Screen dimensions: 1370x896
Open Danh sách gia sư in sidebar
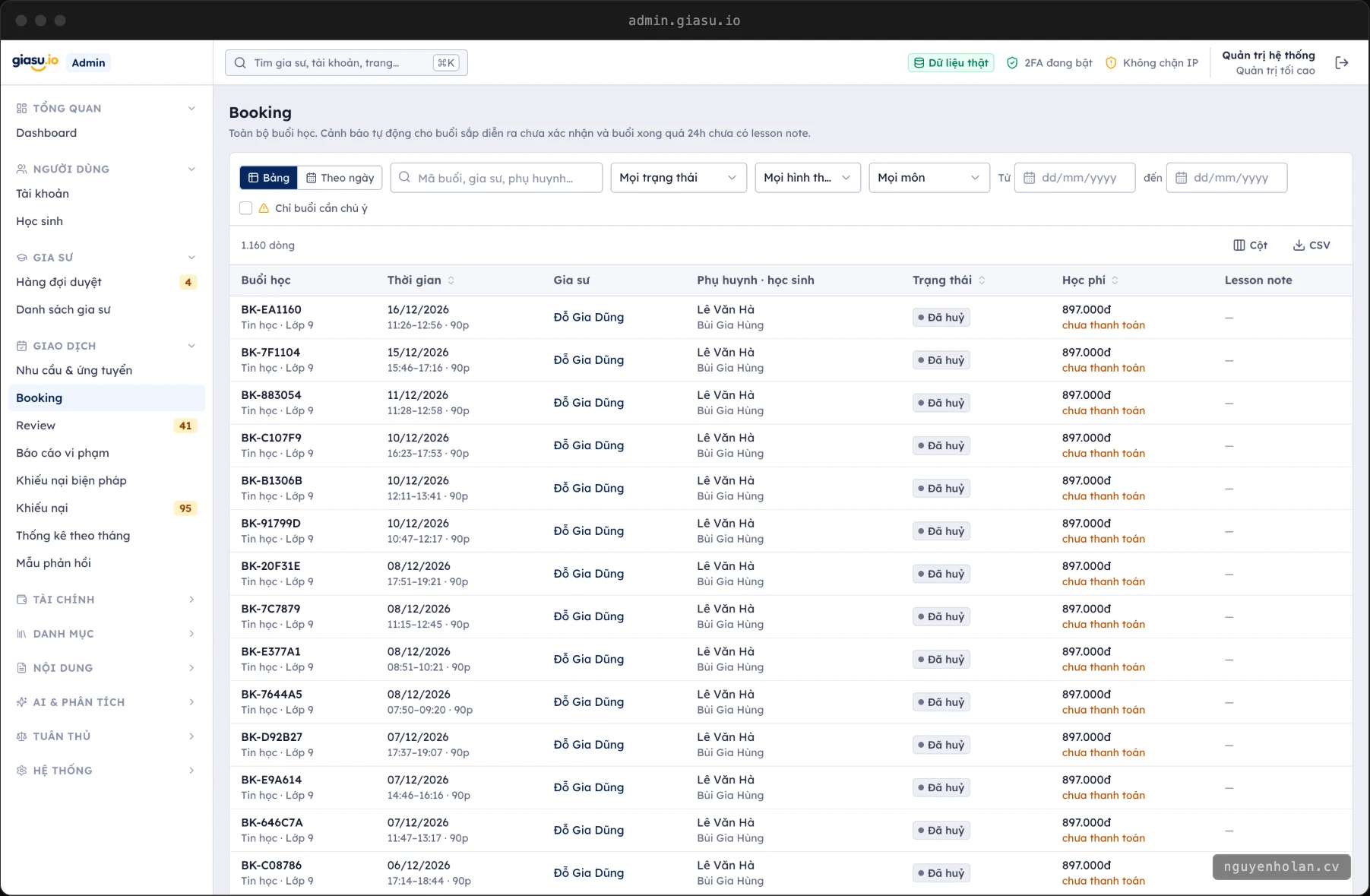106,310
